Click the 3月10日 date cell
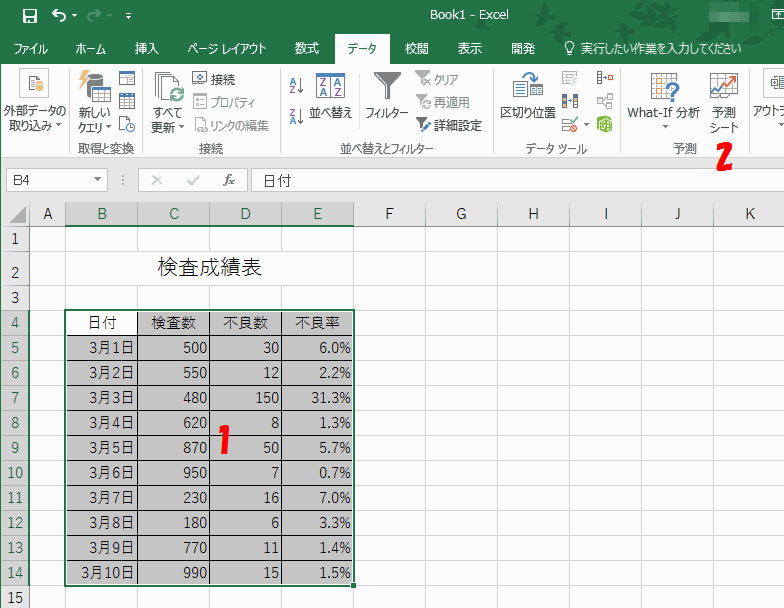 coord(102,573)
